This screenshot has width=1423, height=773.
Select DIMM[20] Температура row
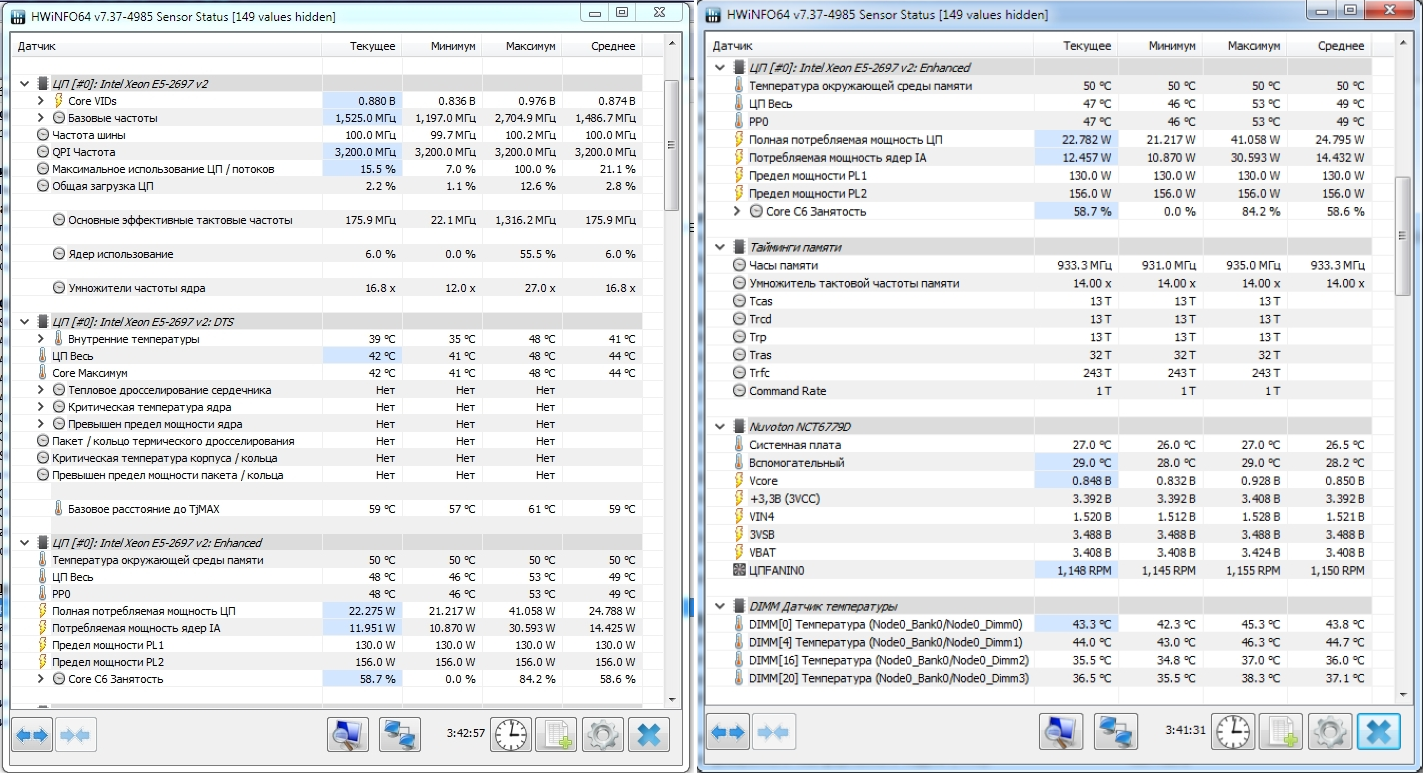[x=1040, y=678]
